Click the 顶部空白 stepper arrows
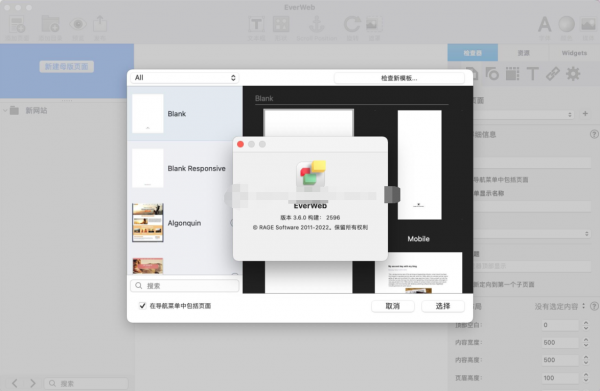 586,325
